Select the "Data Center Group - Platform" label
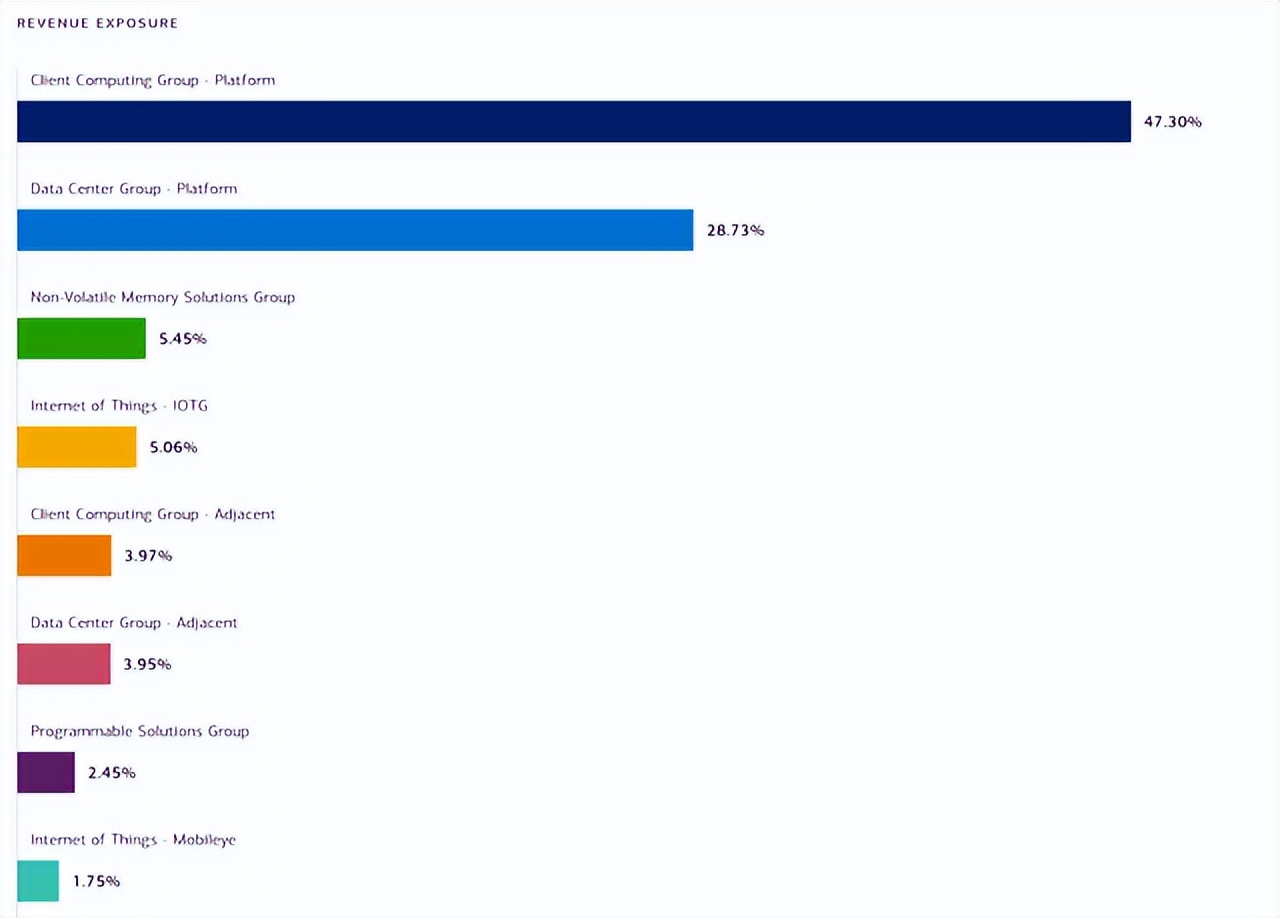The width and height of the screenshot is (1280, 918). pos(134,189)
